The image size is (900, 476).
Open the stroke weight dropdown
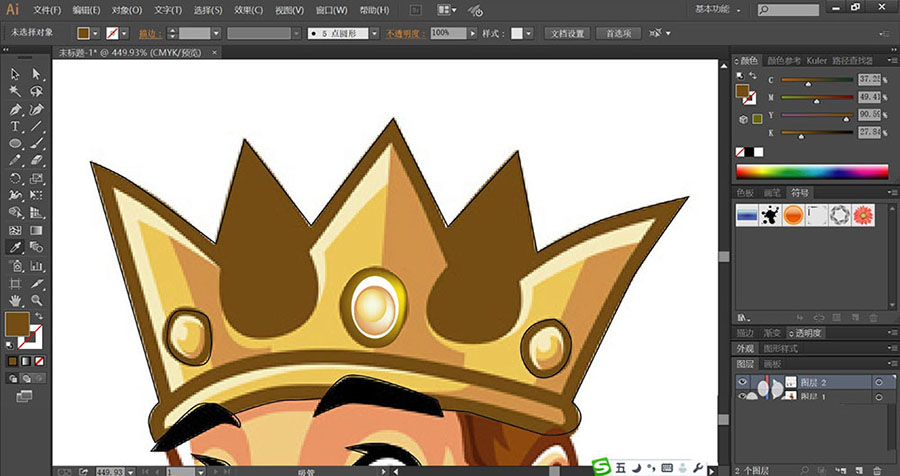[216, 33]
